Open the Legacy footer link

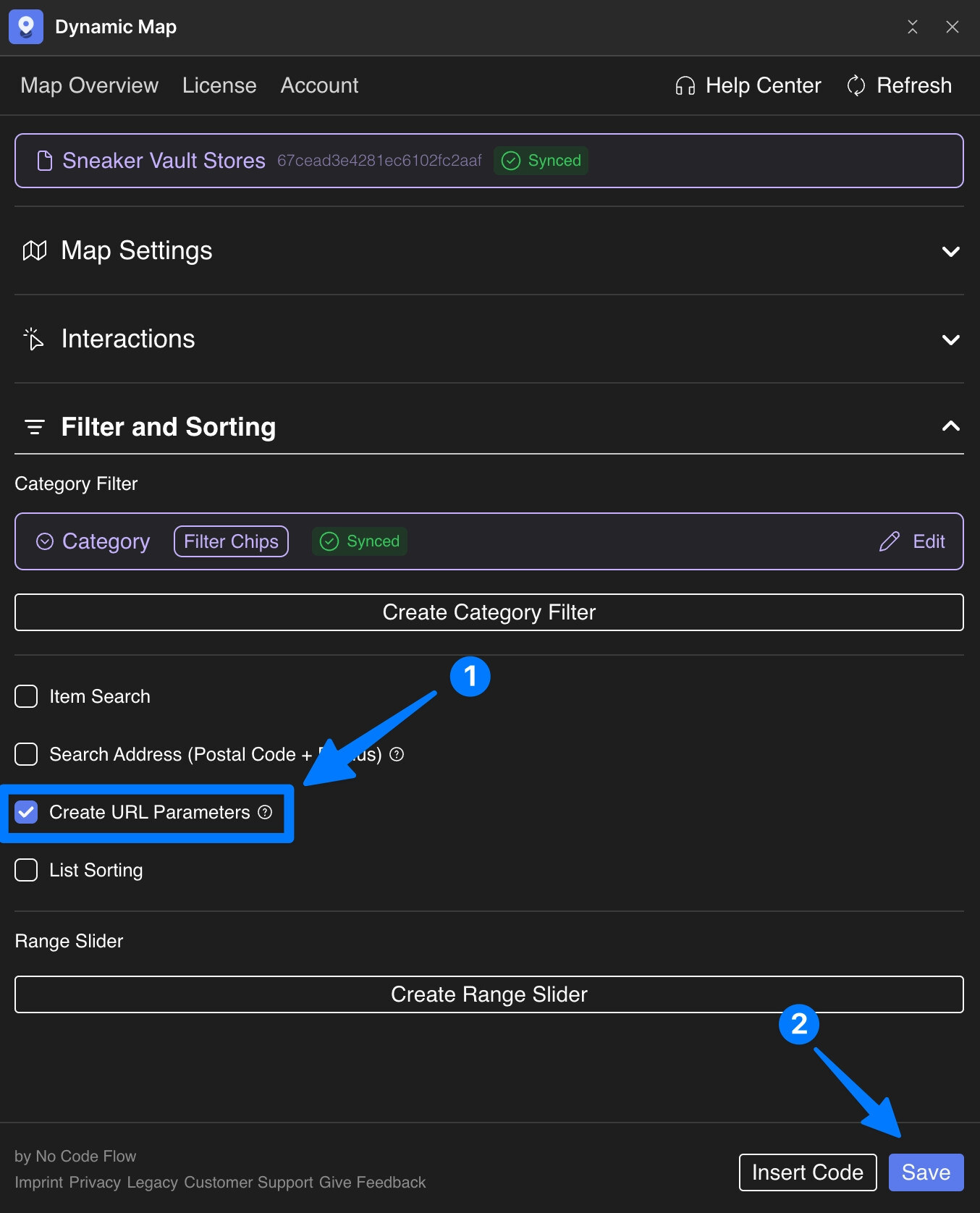[152, 1183]
